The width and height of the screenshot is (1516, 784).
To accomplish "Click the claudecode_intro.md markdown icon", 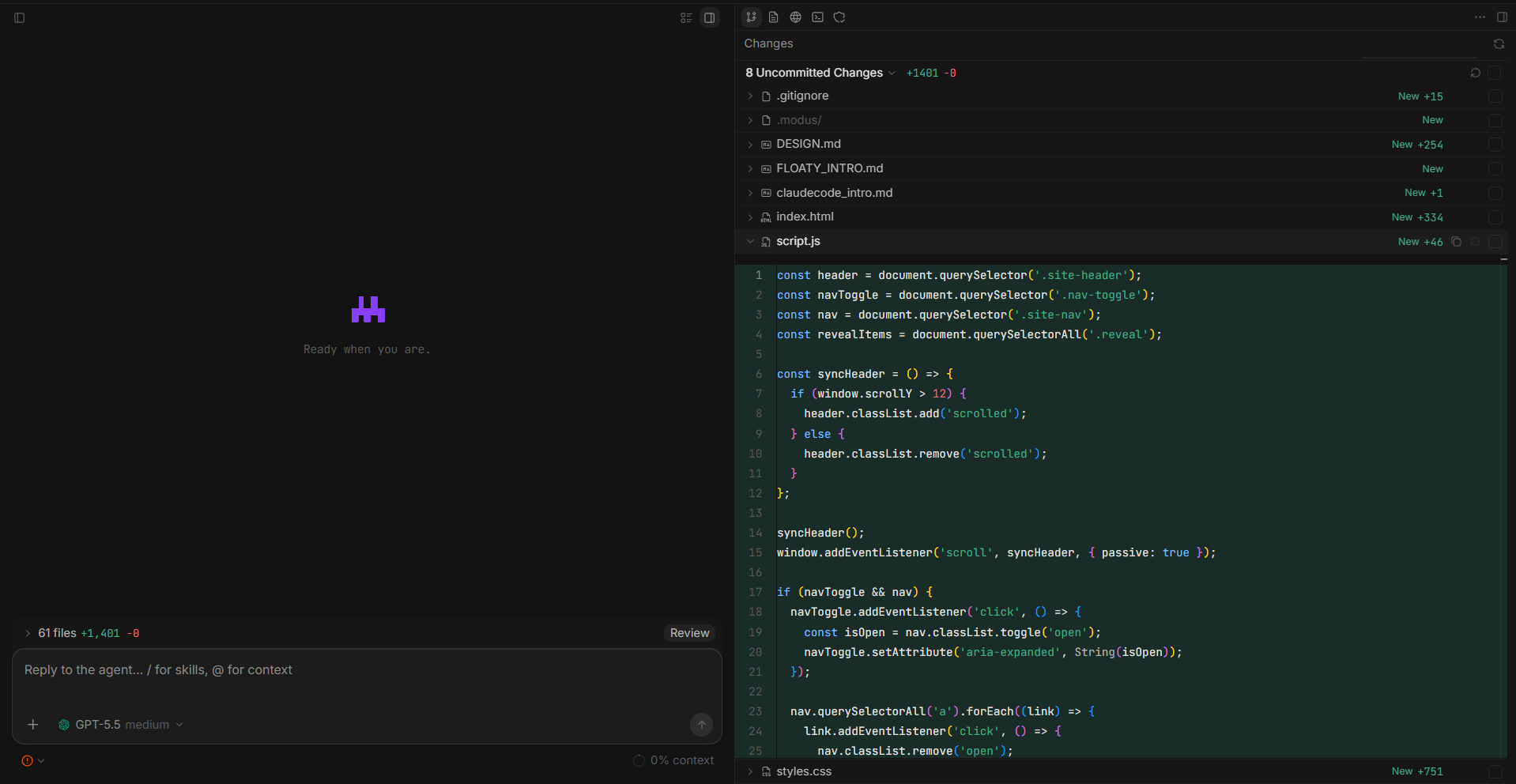I will pyautogui.click(x=766, y=193).
